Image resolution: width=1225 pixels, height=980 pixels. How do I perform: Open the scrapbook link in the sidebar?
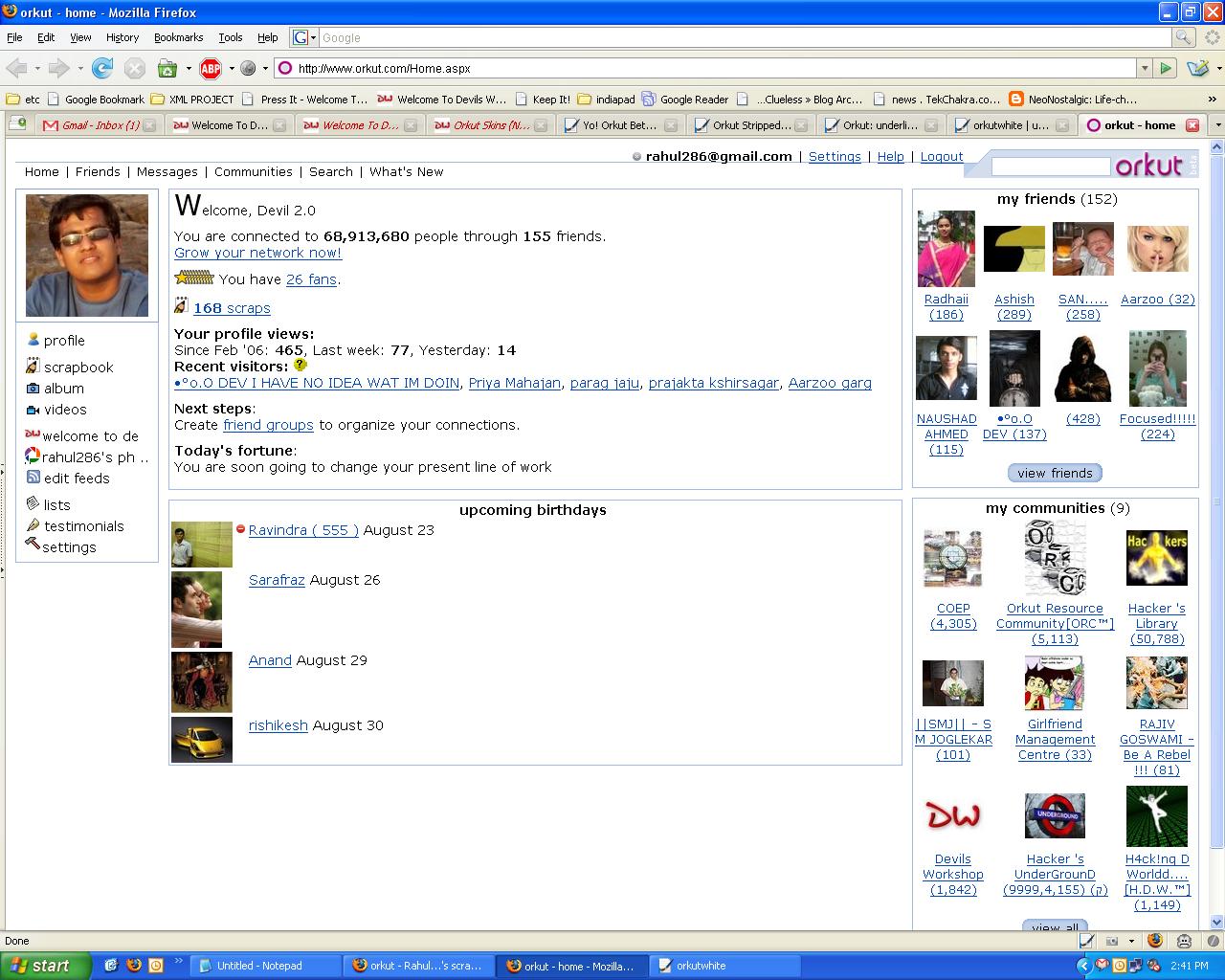point(78,367)
